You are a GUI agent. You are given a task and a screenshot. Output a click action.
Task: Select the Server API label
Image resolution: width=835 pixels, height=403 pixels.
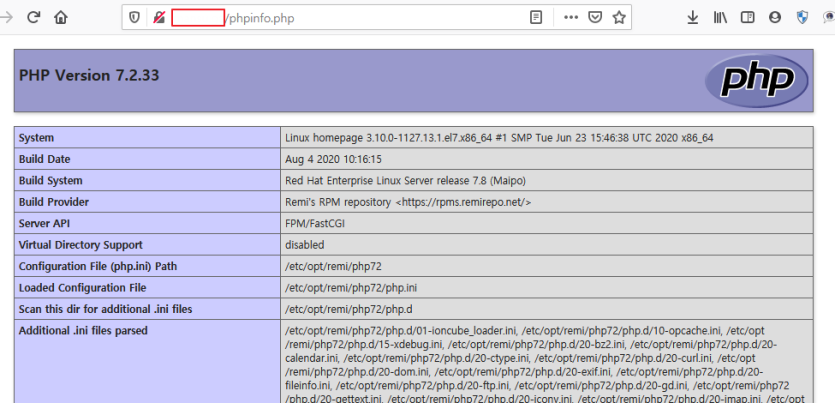[43, 224]
